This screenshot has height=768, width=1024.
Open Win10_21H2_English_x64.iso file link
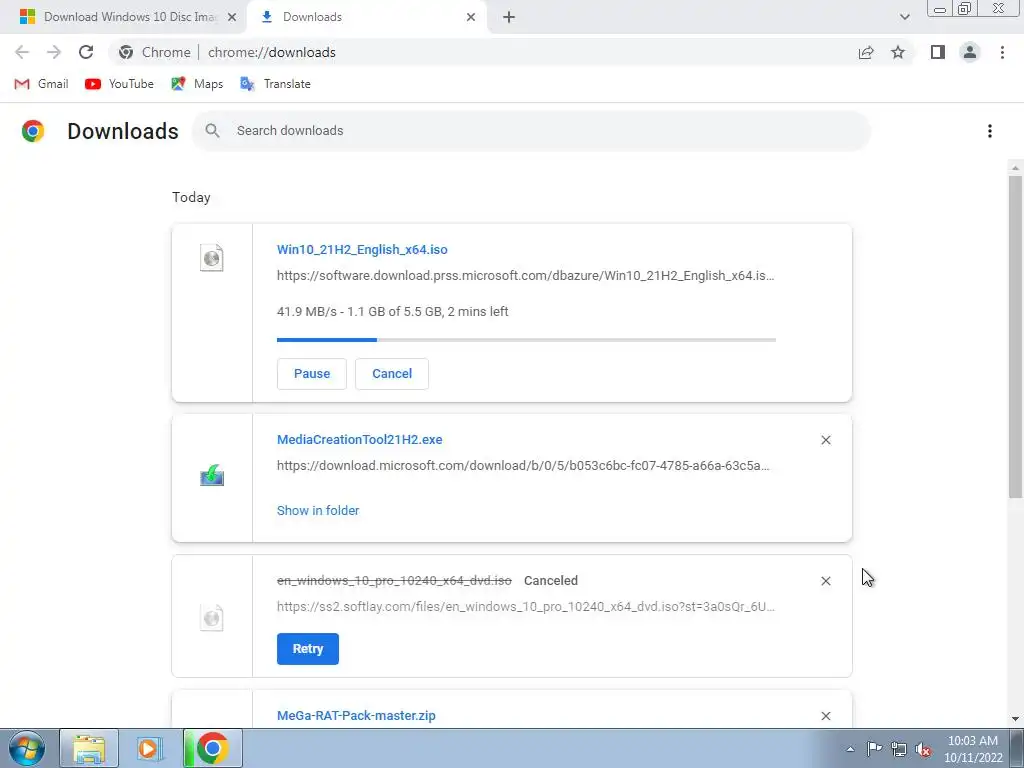click(362, 249)
